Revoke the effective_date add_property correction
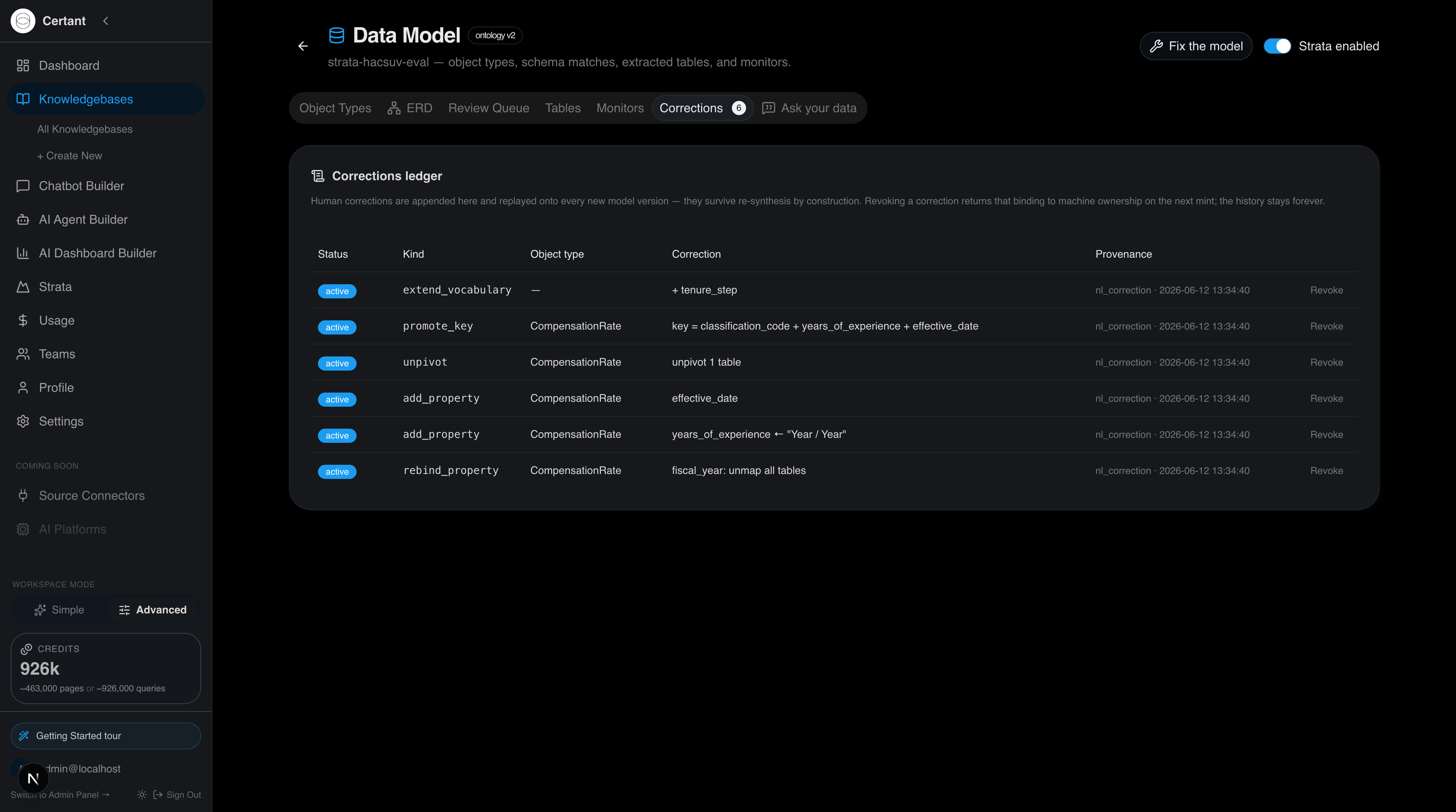 pos(1326,398)
